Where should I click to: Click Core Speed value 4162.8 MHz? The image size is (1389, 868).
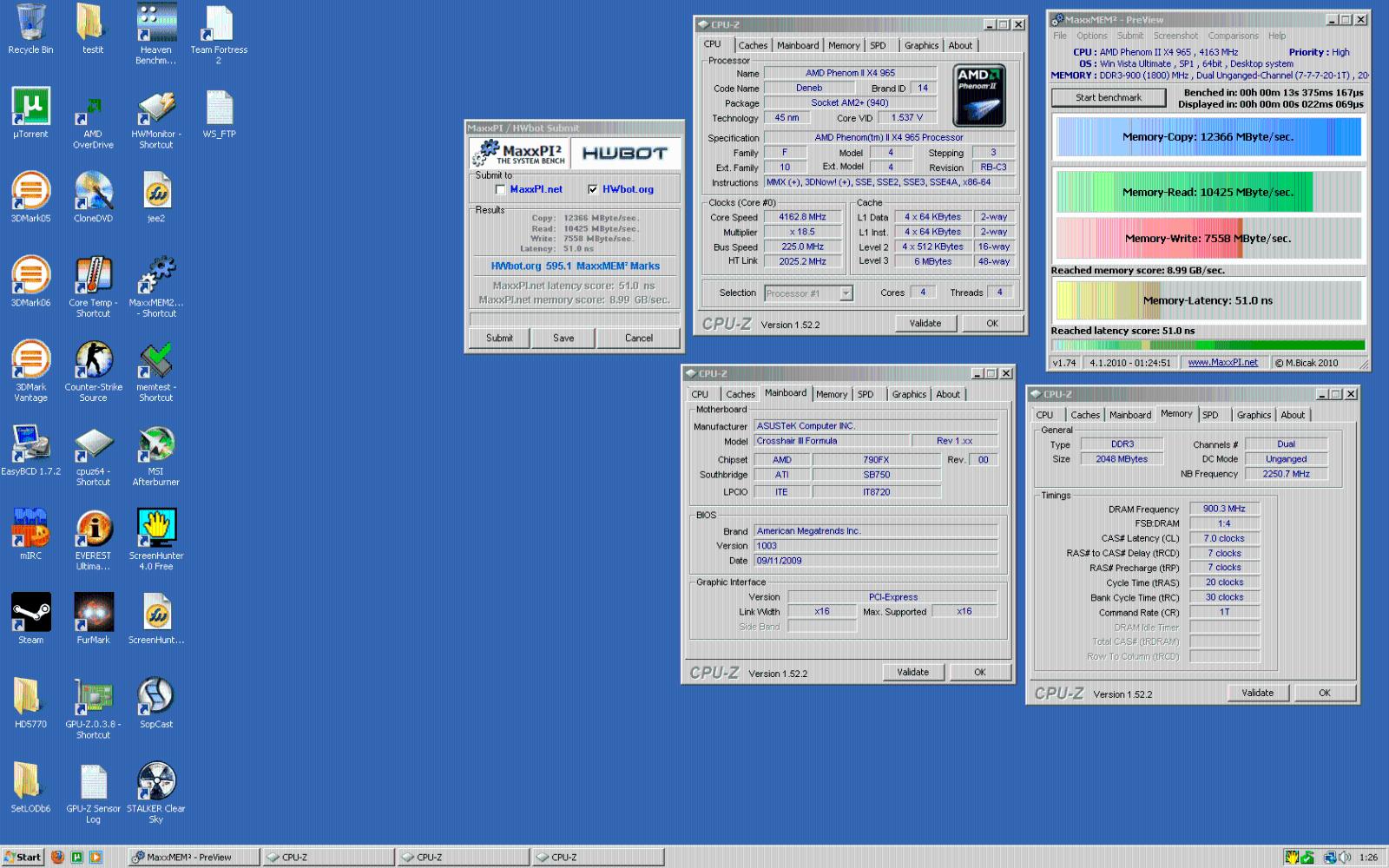pyautogui.click(x=802, y=218)
